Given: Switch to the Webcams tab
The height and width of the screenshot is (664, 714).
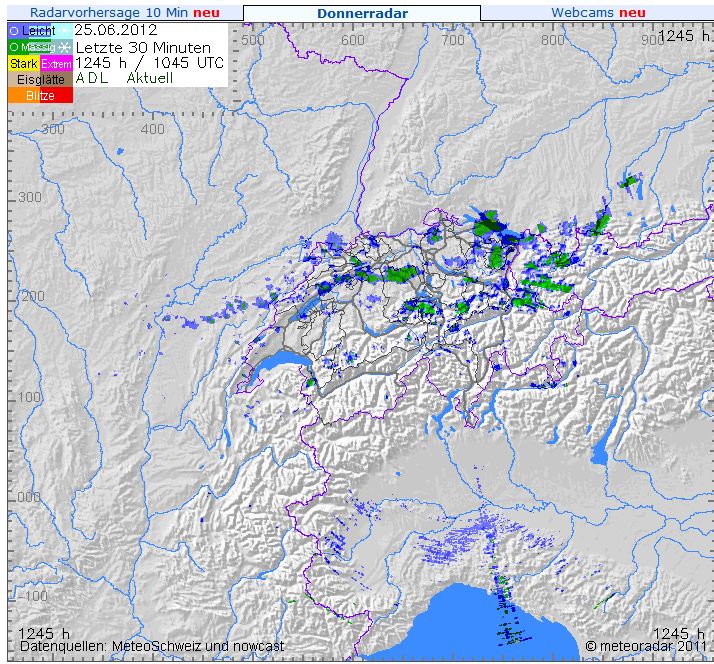Looking at the screenshot, I should click(x=597, y=13).
